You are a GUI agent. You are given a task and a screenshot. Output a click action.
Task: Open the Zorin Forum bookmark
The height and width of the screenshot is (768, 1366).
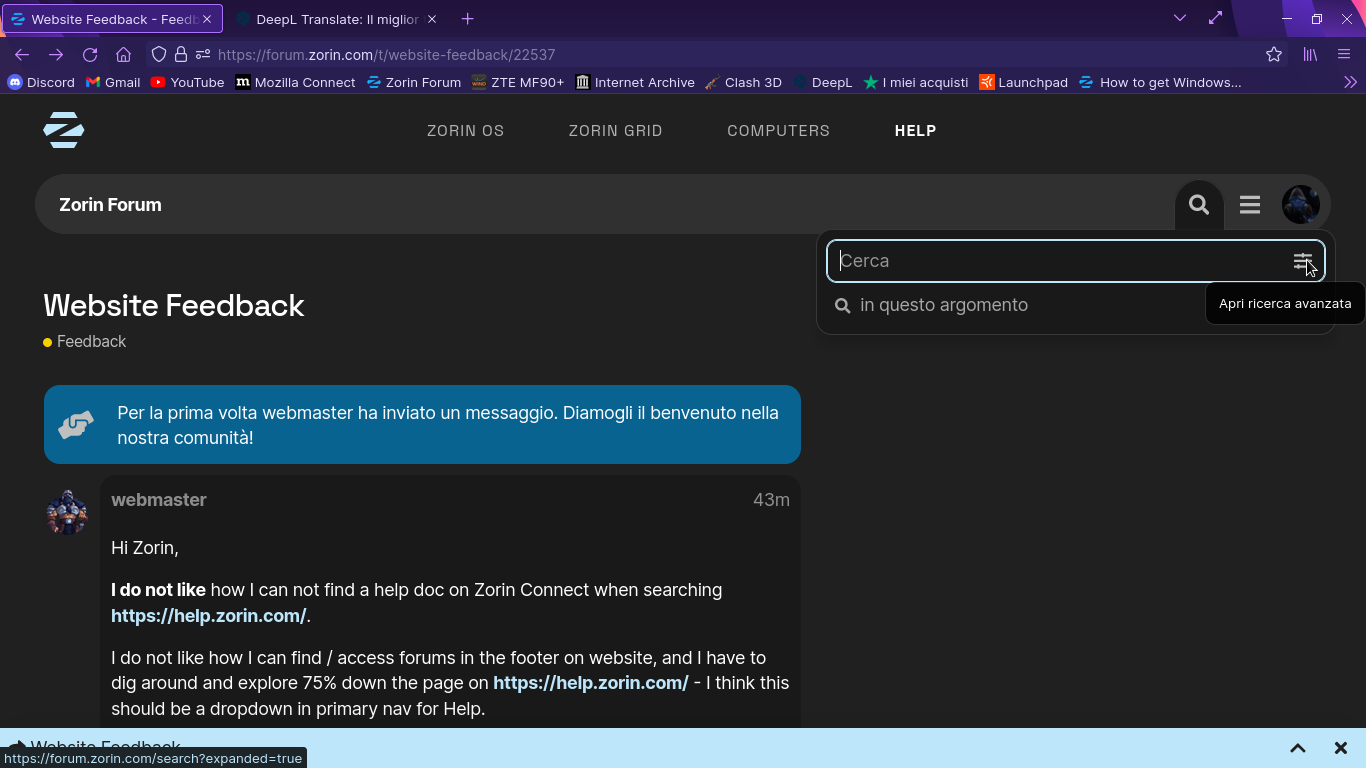(414, 82)
